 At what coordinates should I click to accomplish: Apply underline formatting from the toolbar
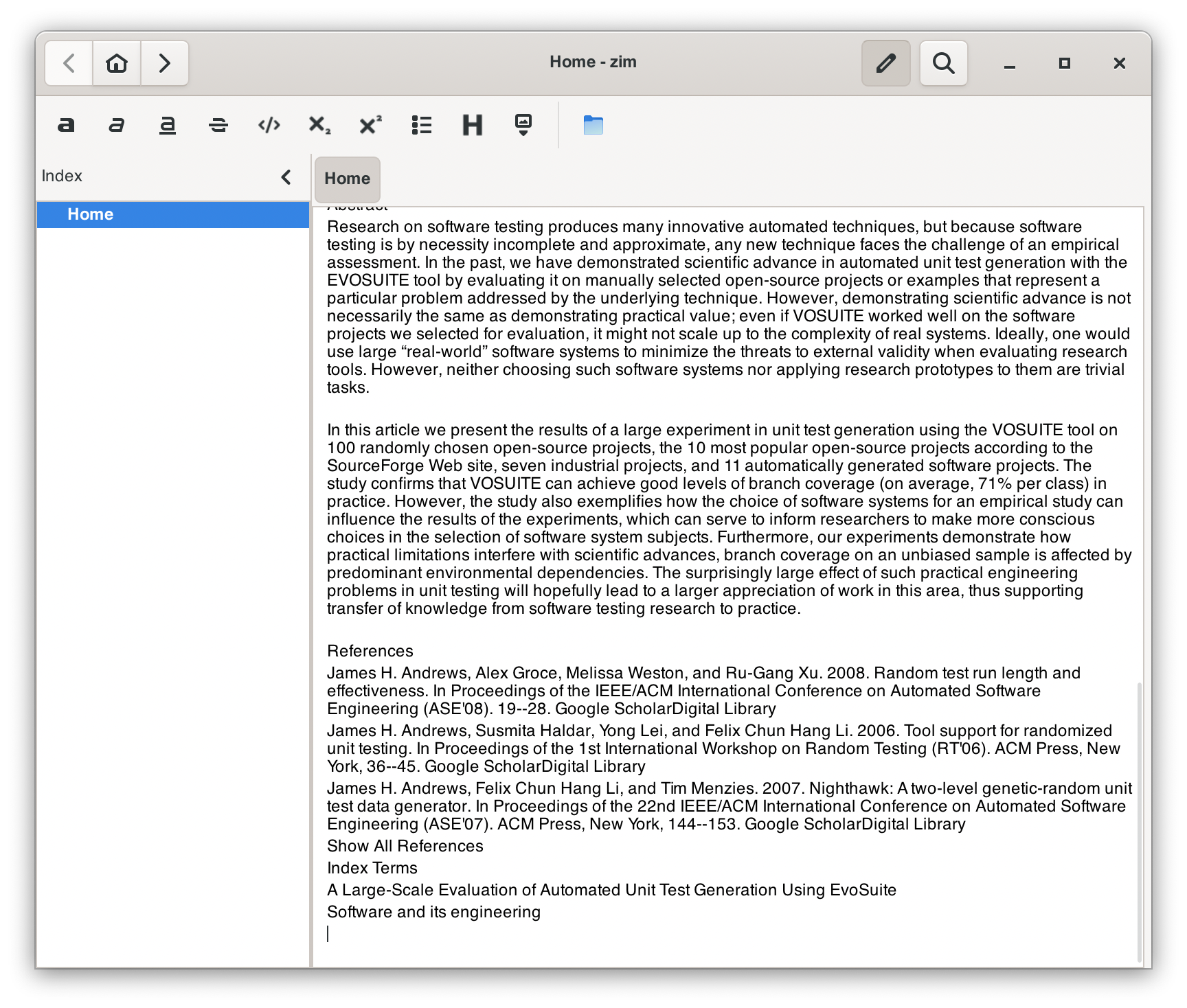167,125
